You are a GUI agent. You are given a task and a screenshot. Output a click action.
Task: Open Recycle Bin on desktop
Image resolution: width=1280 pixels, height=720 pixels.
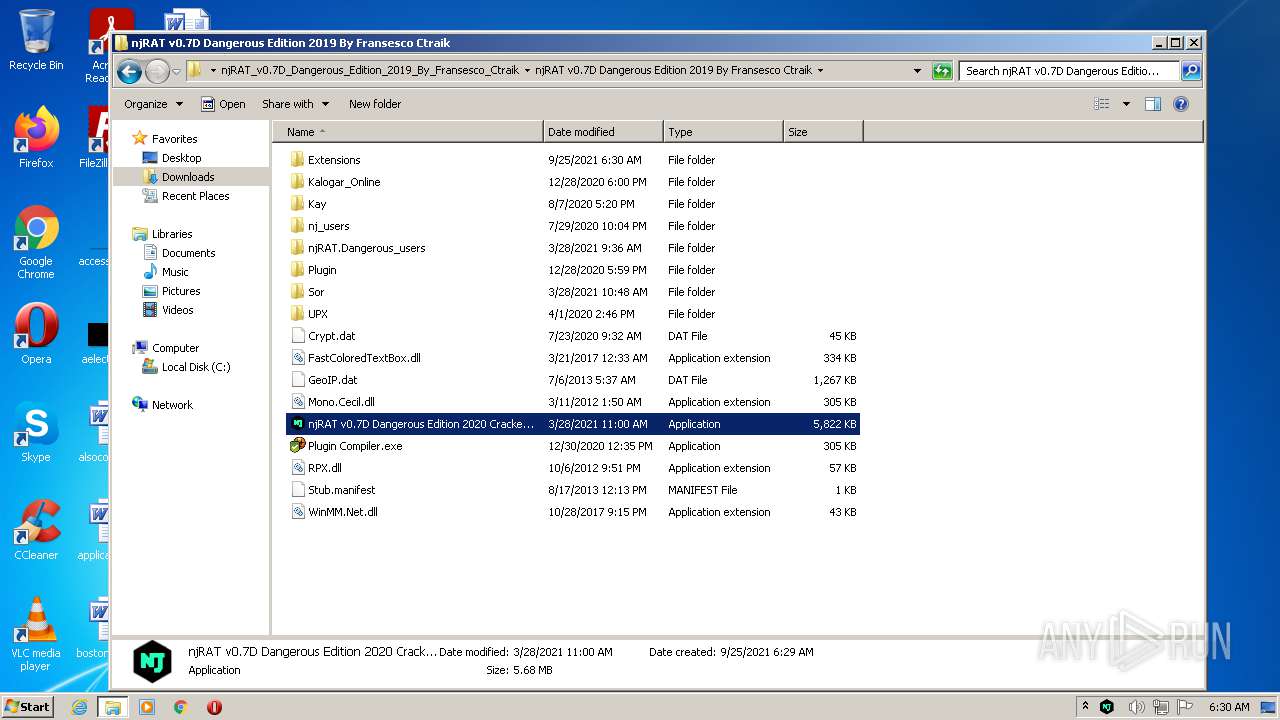point(36,40)
